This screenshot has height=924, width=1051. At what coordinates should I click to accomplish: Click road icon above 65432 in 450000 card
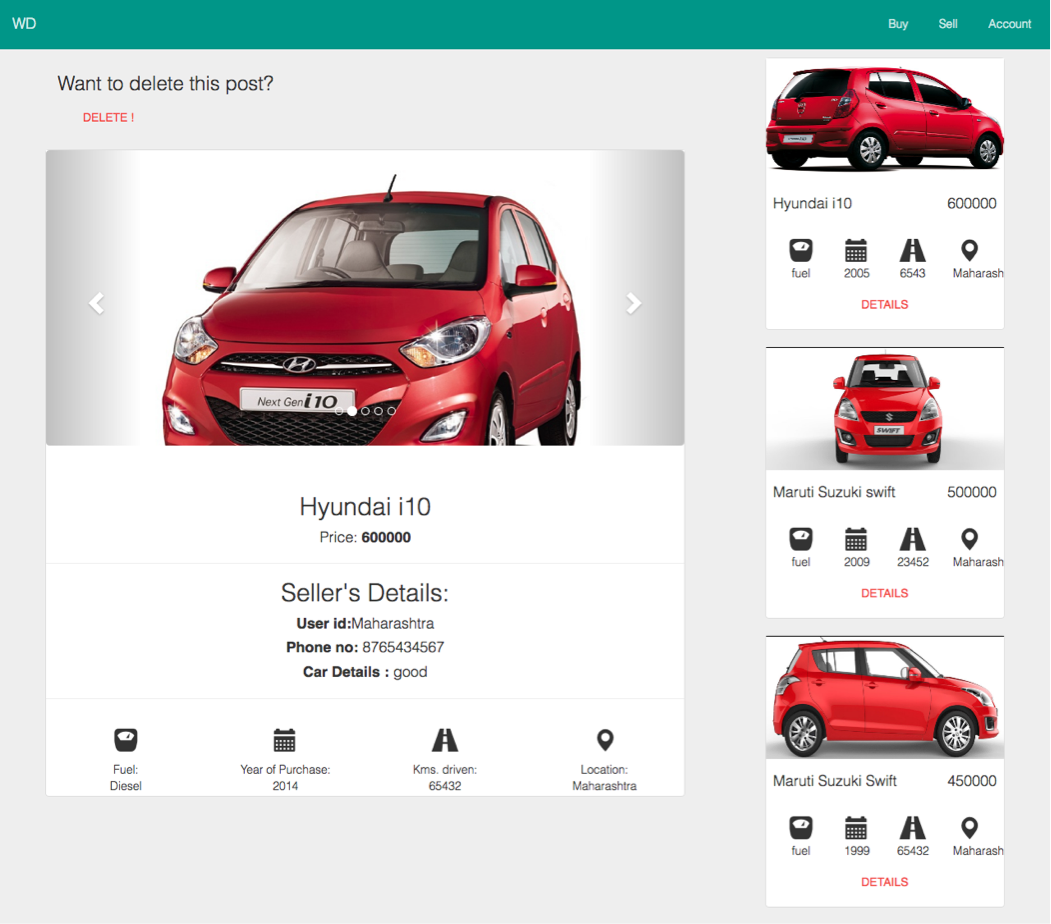coord(912,828)
